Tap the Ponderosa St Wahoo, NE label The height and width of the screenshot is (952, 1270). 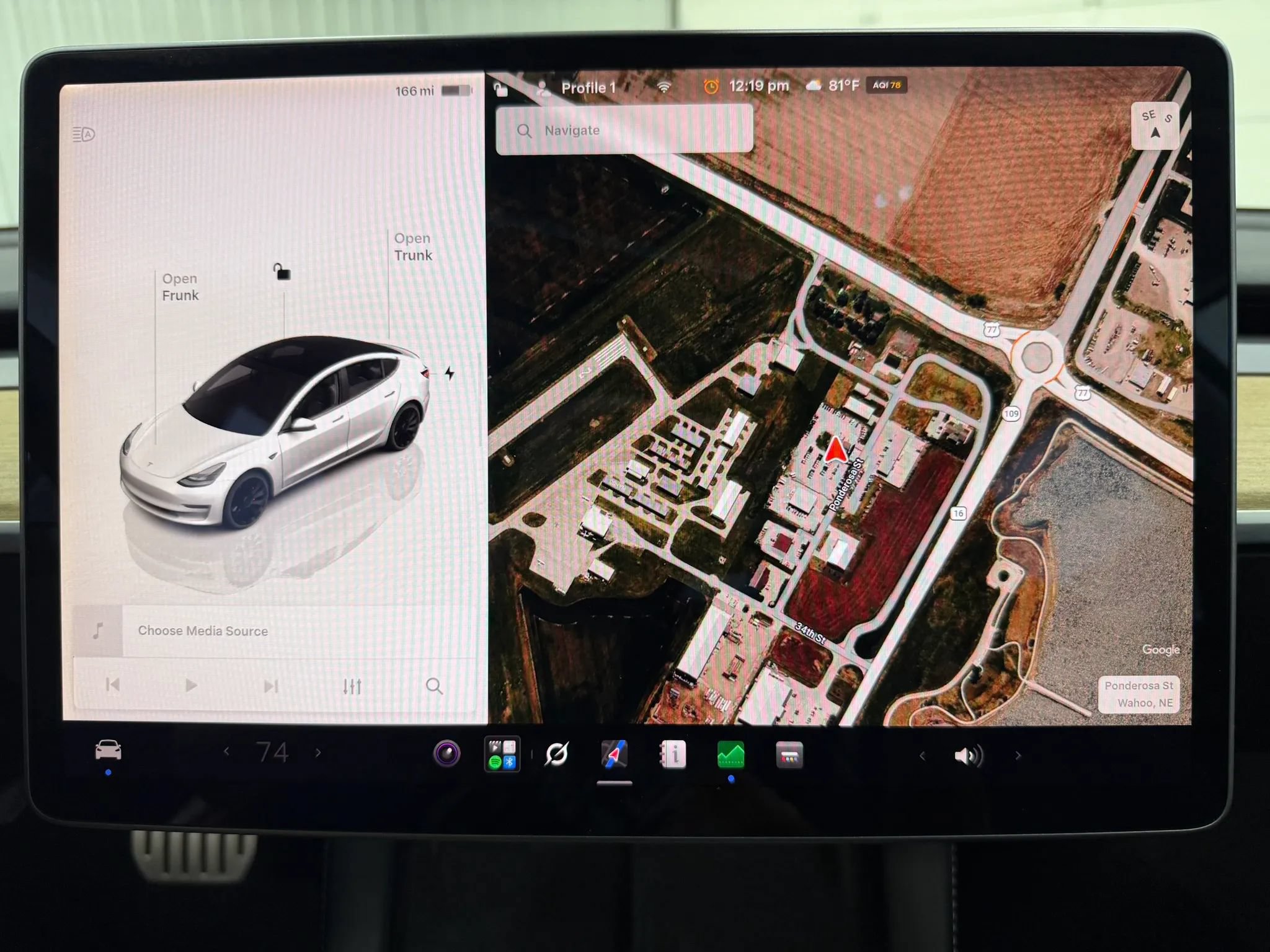coord(1139,694)
